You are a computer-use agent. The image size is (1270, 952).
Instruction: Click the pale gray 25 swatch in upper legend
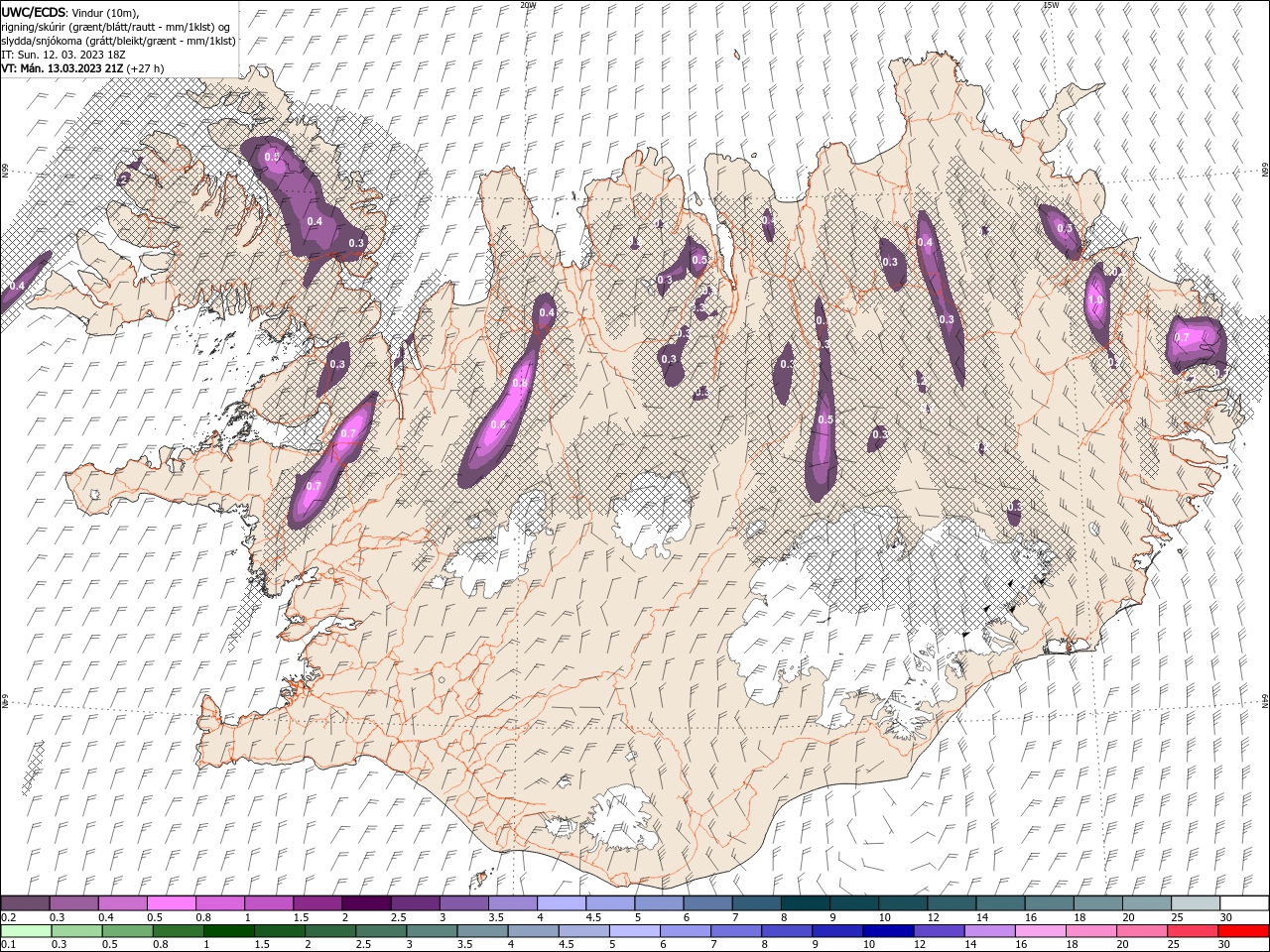(1195, 902)
